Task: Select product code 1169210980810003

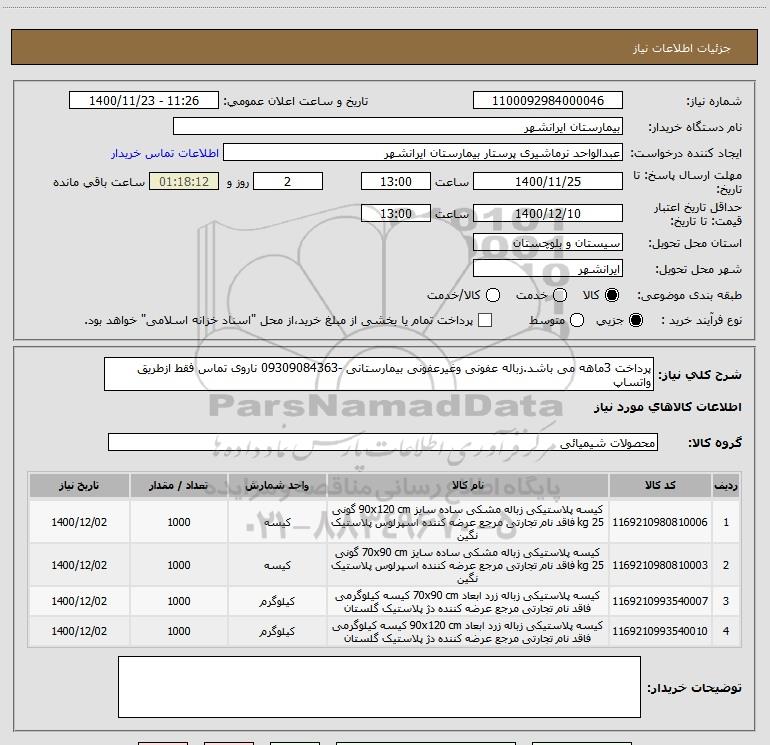Action: 660,565
